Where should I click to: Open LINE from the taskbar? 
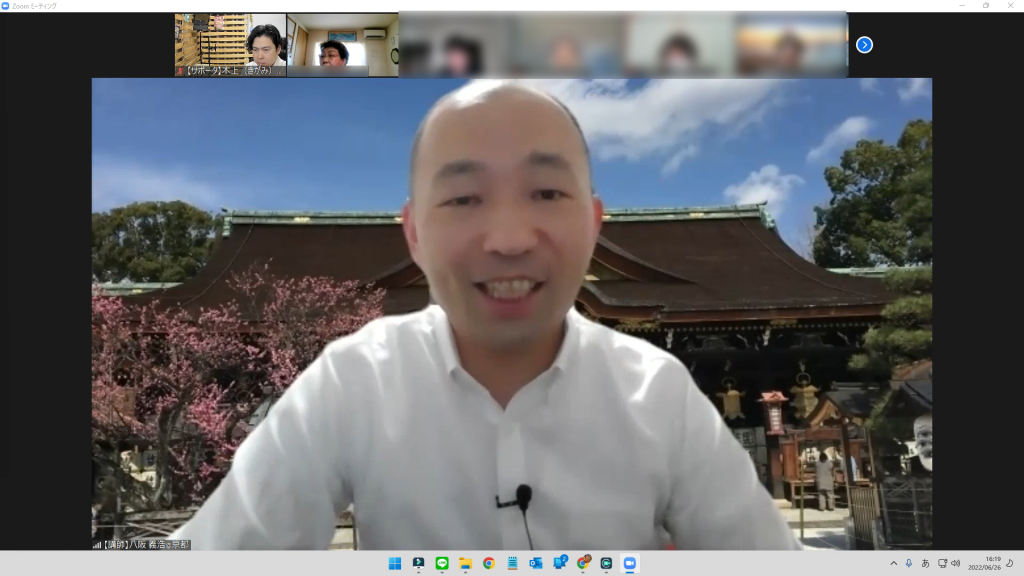point(442,563)
